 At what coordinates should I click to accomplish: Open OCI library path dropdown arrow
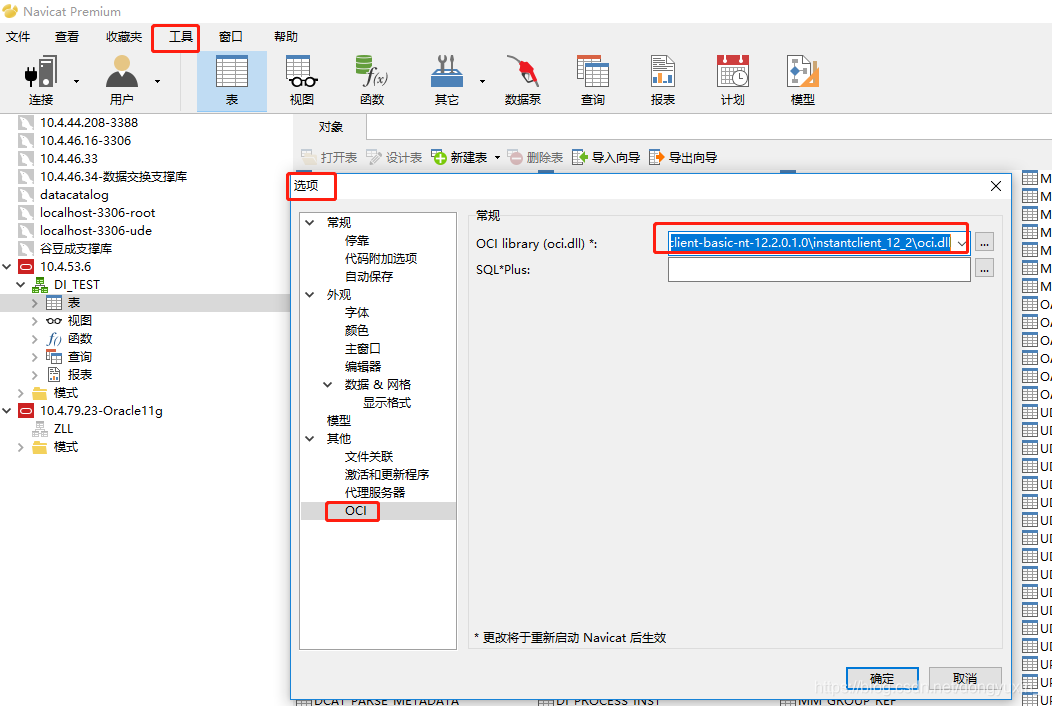(962, 243)
